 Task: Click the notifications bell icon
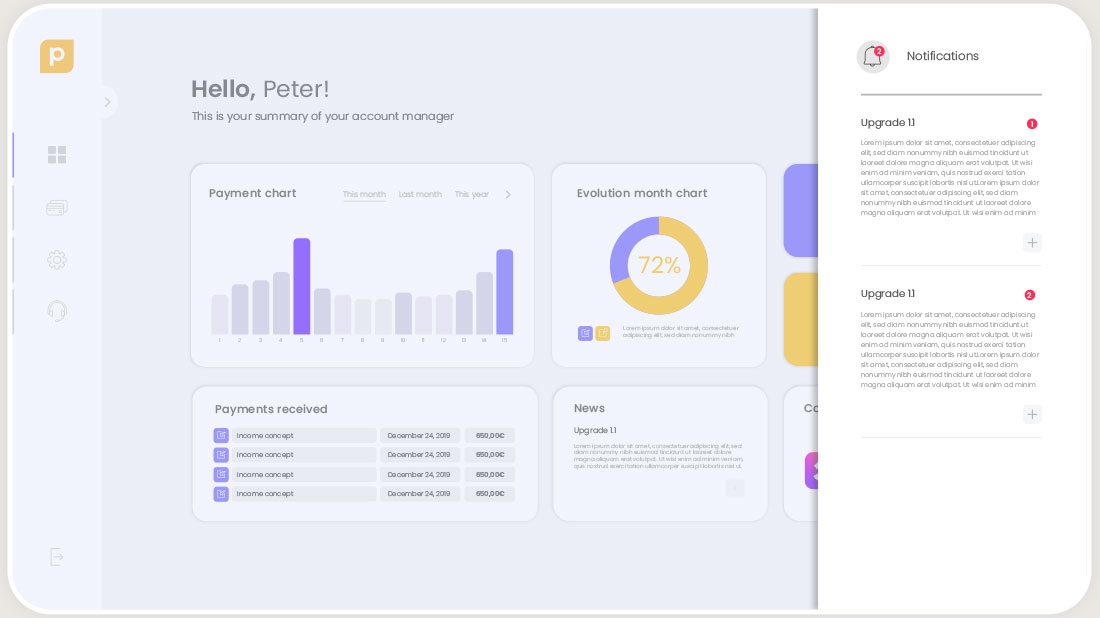tap(872, 57)
